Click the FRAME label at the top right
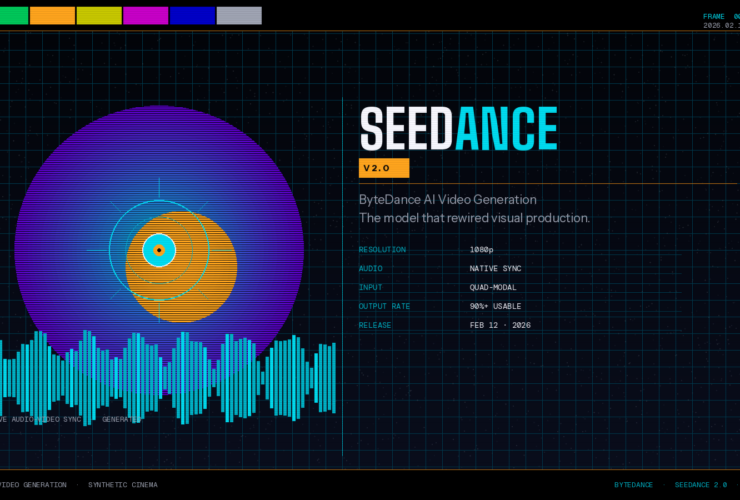740x500 pixels. pos(714,17)
